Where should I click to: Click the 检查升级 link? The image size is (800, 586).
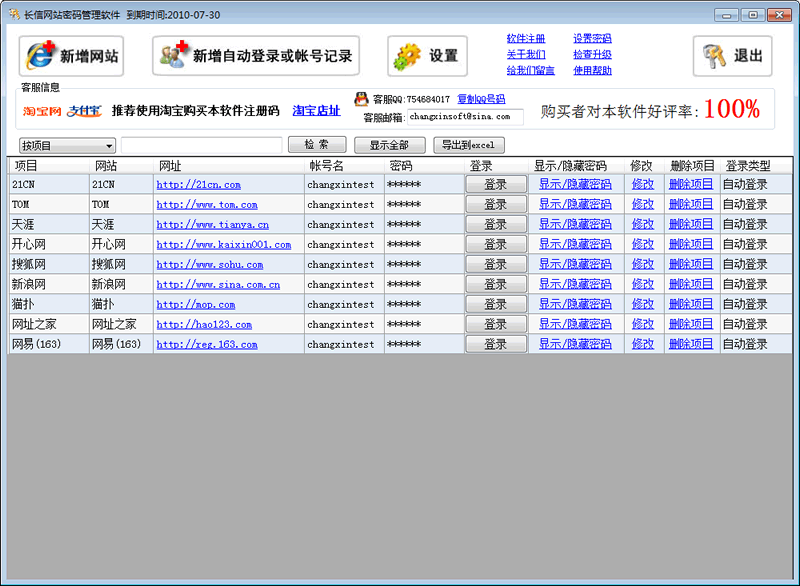coord(592,55)
